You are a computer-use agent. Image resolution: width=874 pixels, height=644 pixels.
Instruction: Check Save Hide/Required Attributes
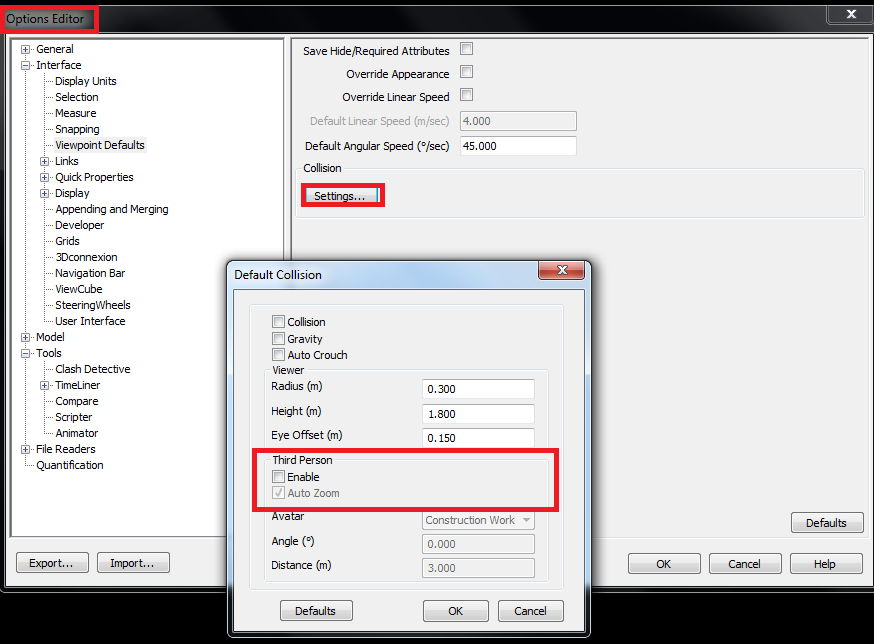465,48
